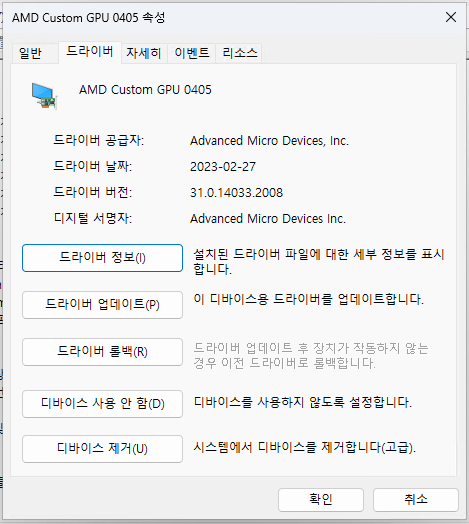This screenshot has width=469, height=524.
Task: Click the 드라이버 공급자 label
Action: [99, 140]
